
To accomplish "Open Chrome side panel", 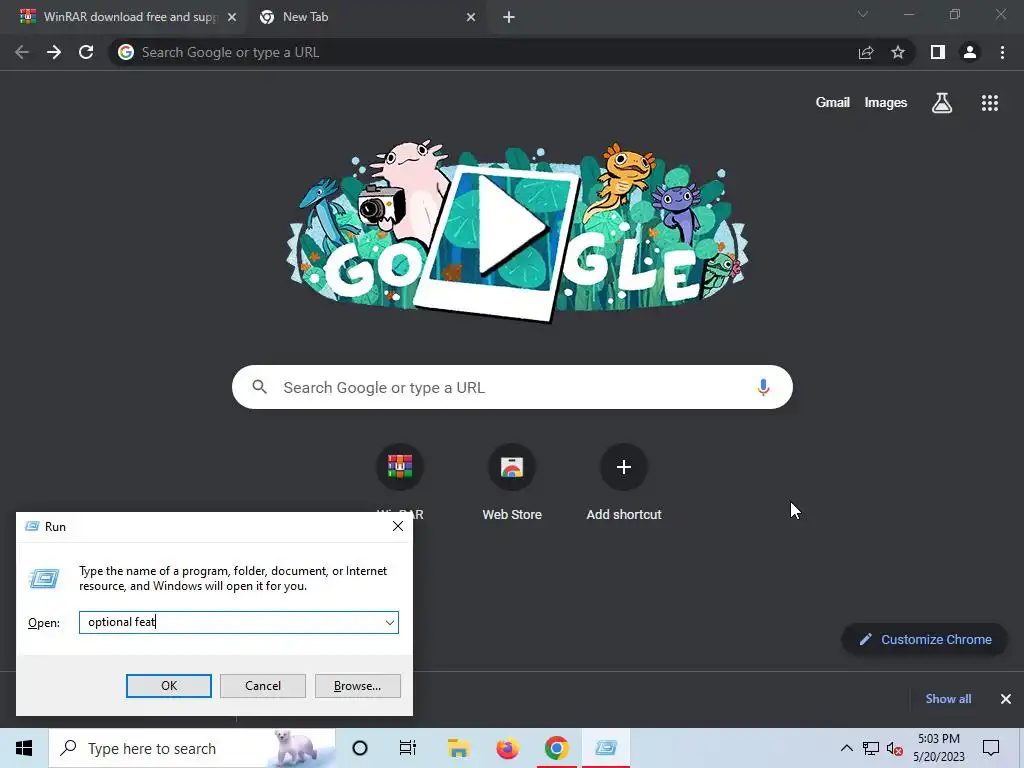I will (x=938, y=52).
